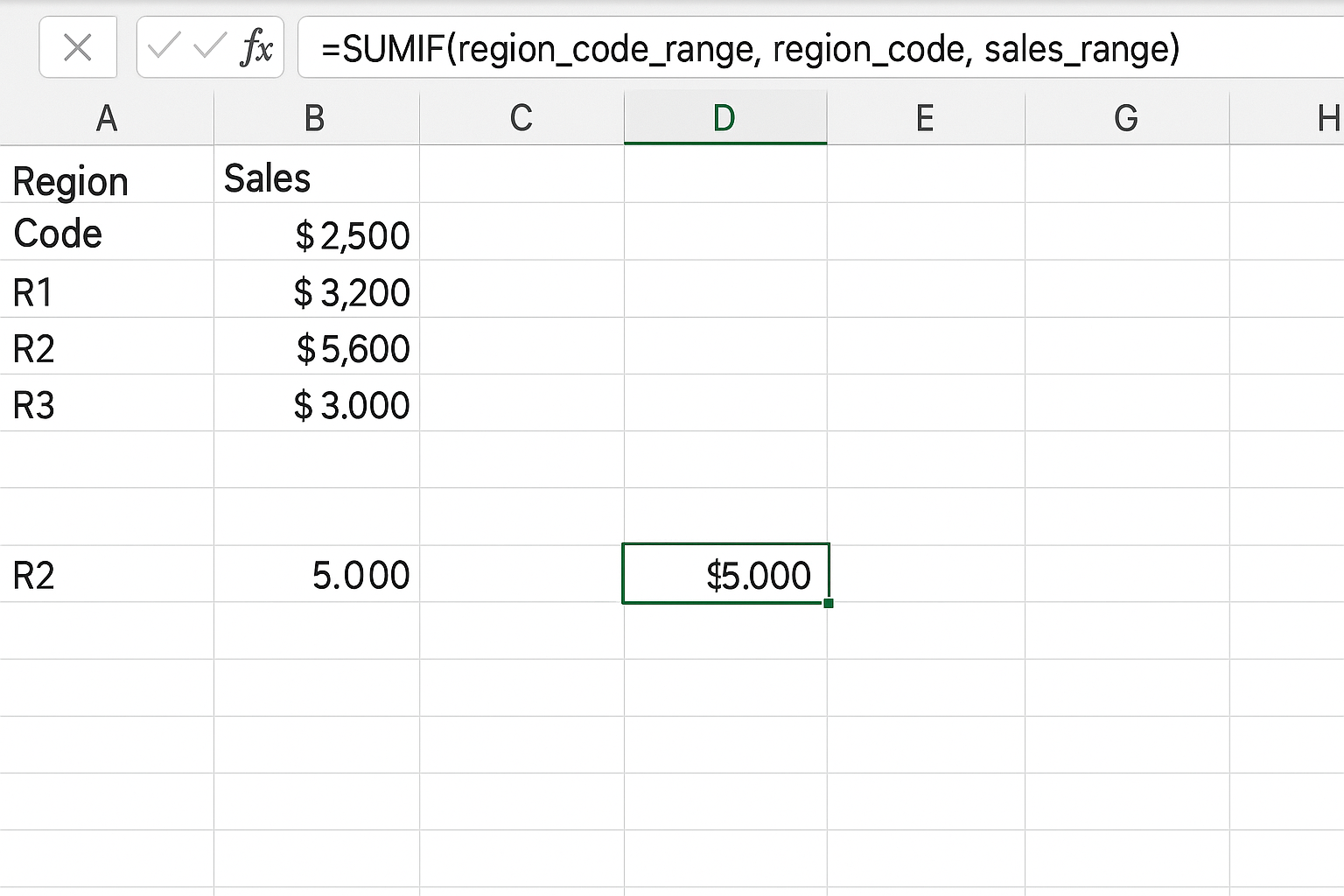Select highlighted column D header
Screen dimensions: 1344x896
725,118
